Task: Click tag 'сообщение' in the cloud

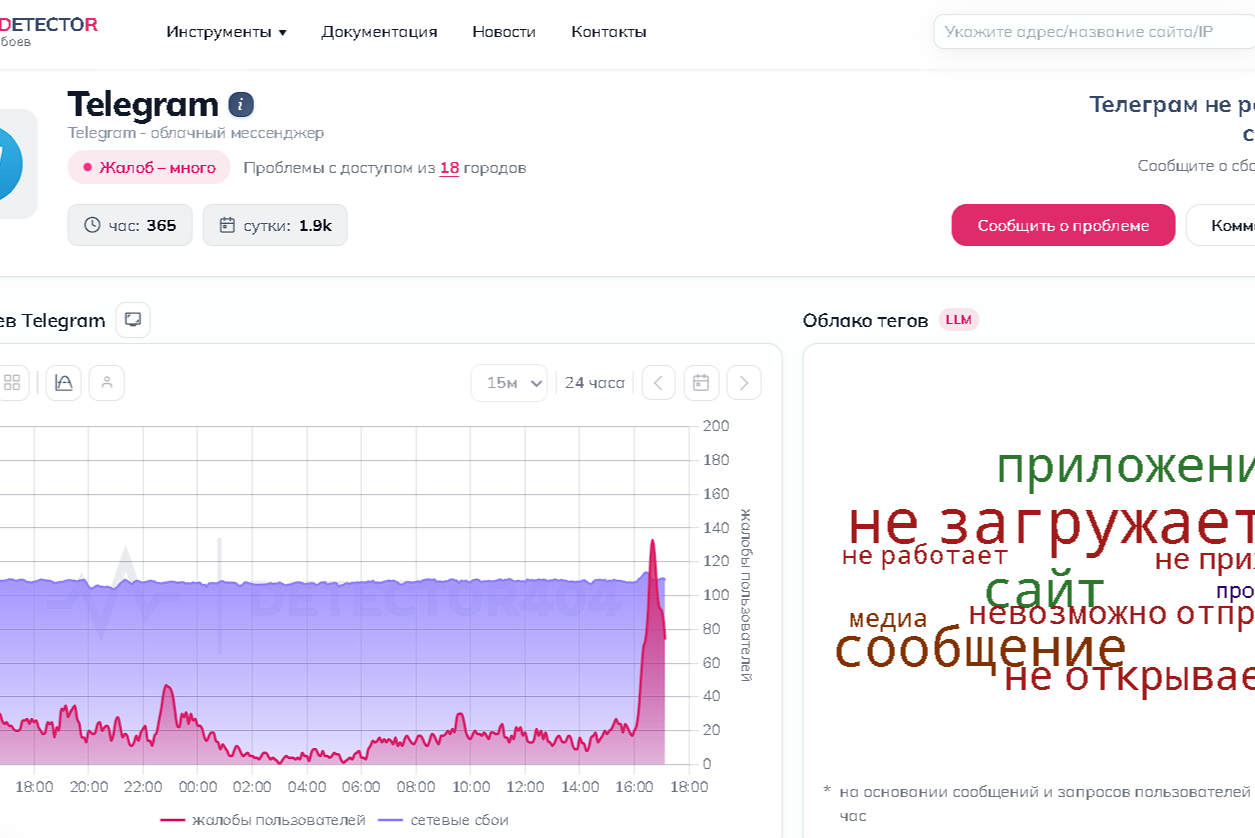Action: point(981,648)
